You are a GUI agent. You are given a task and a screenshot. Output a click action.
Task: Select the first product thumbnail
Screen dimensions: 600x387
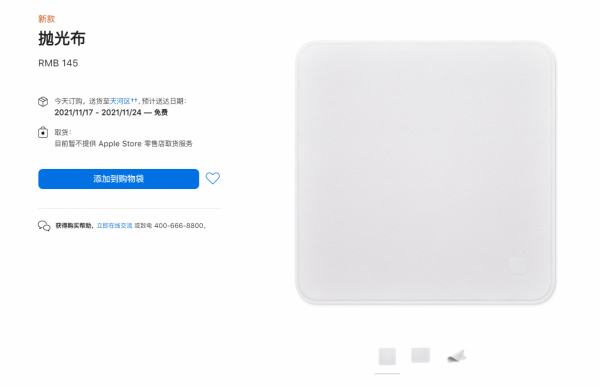tap(387, 356)
